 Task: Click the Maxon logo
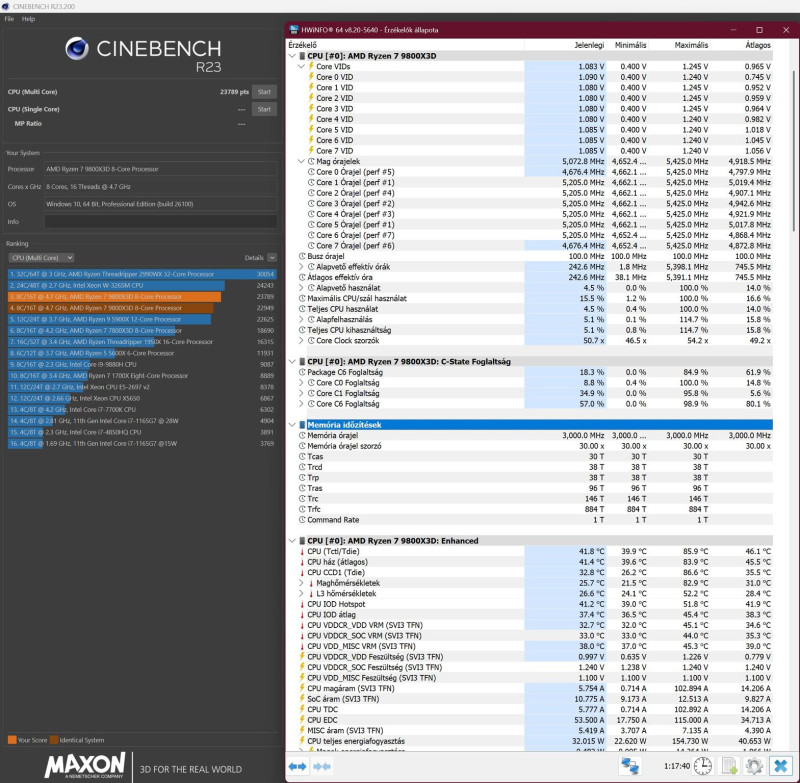[x=85, y=765]
